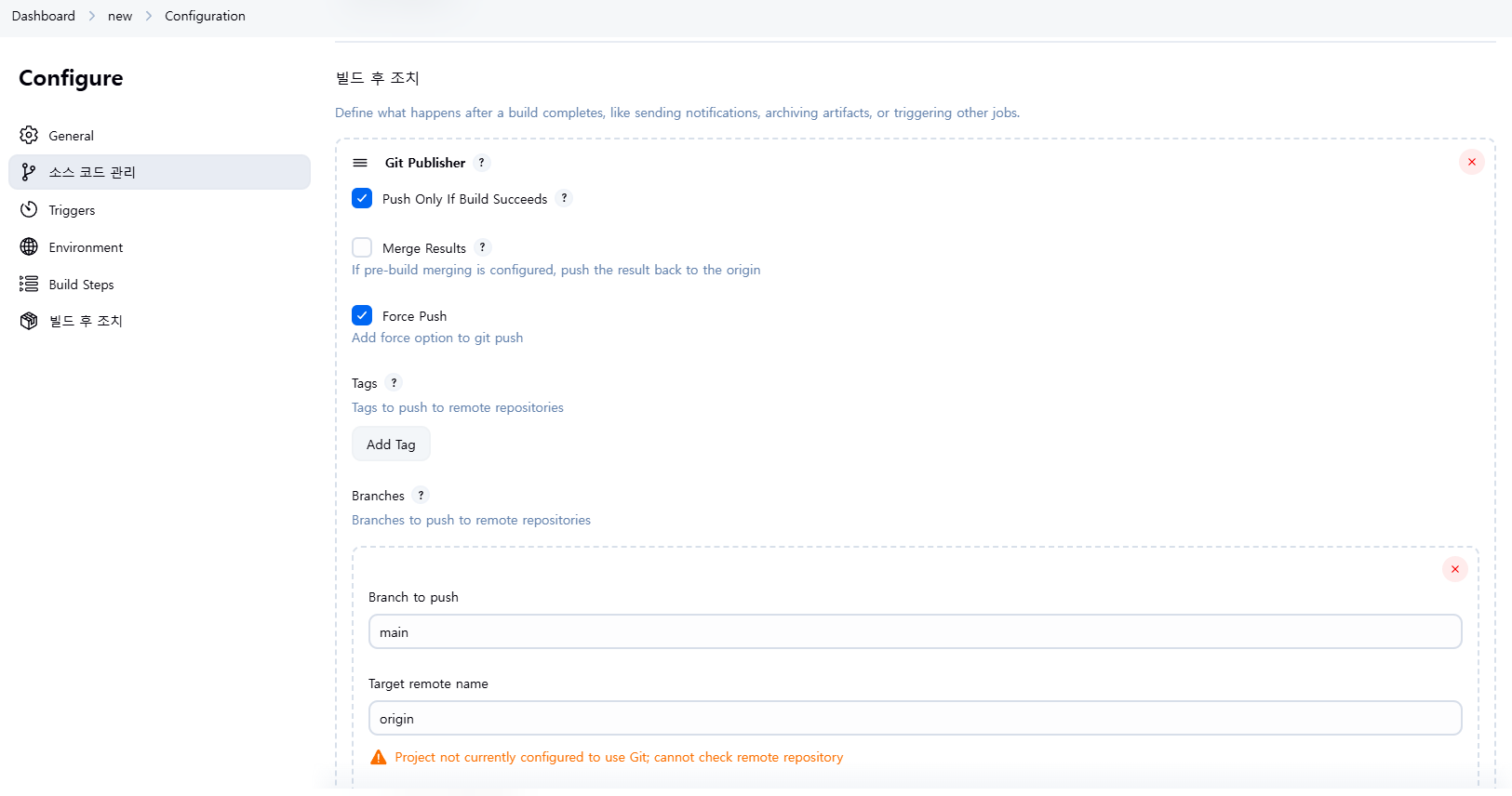The width and height of the screenshot is (1512, 796).
Task: Click the package icon beside 빌드 후 조치
Action: (x=29, y=321)
